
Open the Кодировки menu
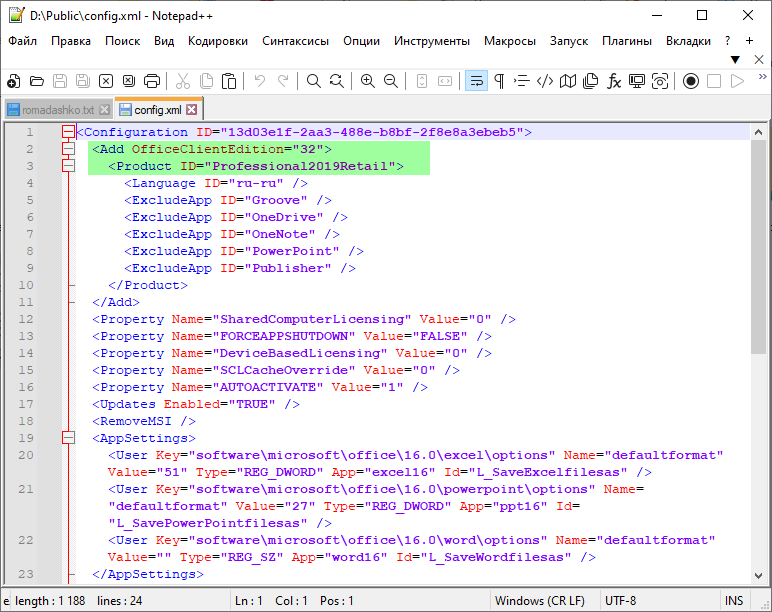218,41
